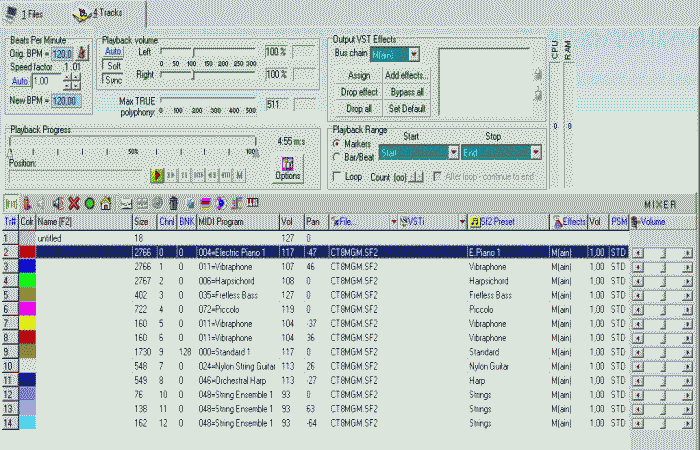The height and width of the screenshot is (450, 700).
Task: Click the green circle toolbar icon
Action: 90,203
